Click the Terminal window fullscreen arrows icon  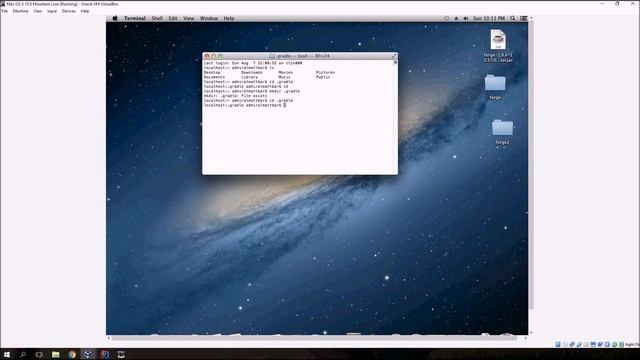point(394,56)
